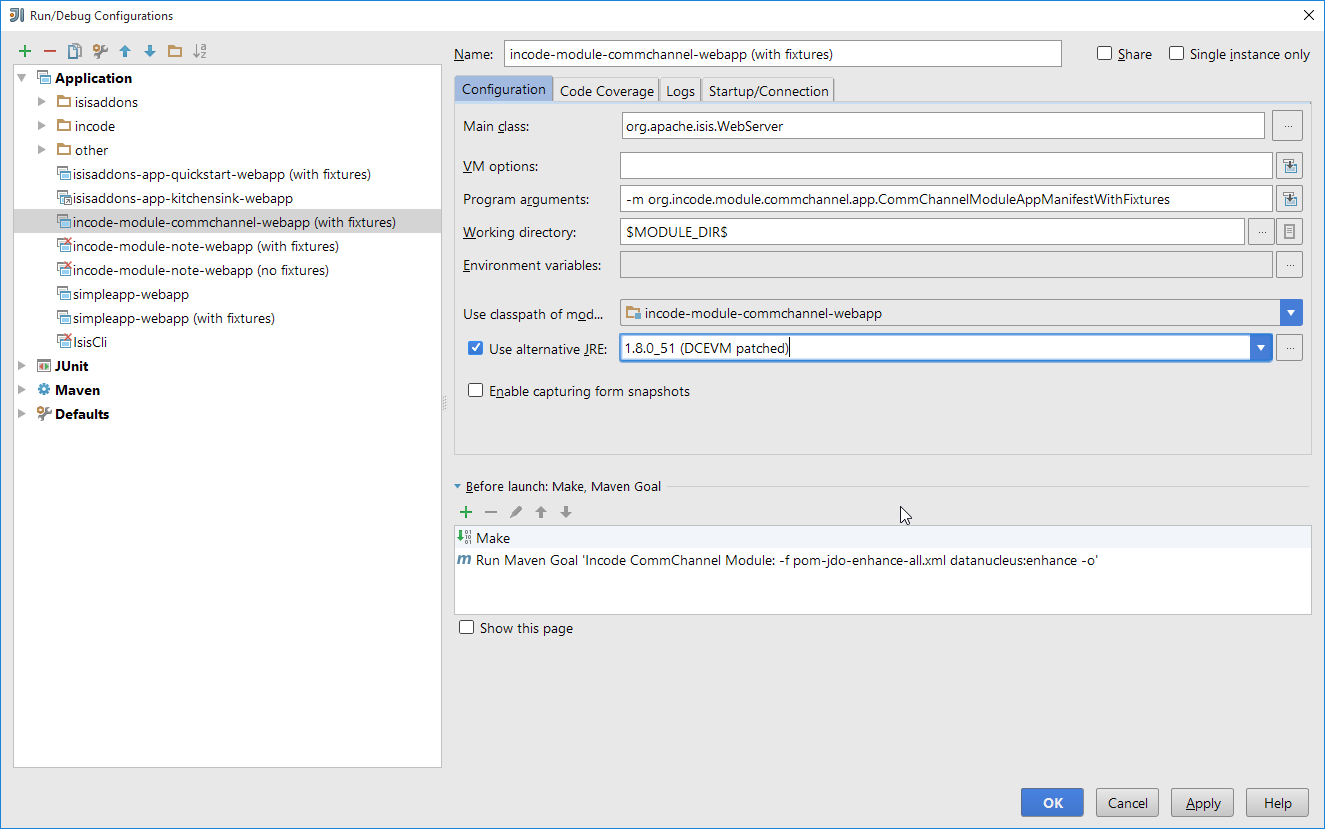Expand the JUnit tree node
Screen dimensions: 1325x829
[x=22, y=366]
